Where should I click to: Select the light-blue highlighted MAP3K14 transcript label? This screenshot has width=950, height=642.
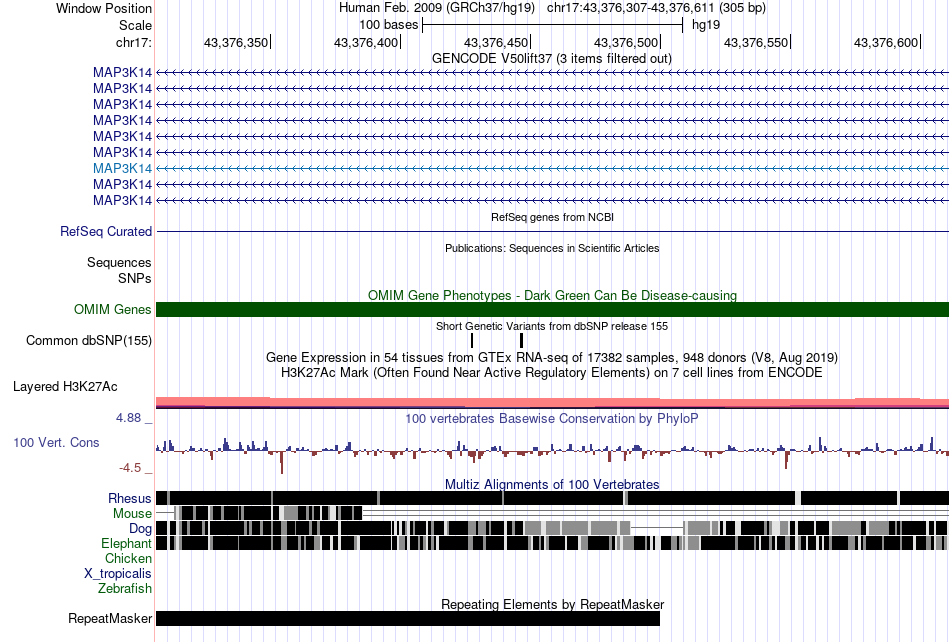click(122, 168)
